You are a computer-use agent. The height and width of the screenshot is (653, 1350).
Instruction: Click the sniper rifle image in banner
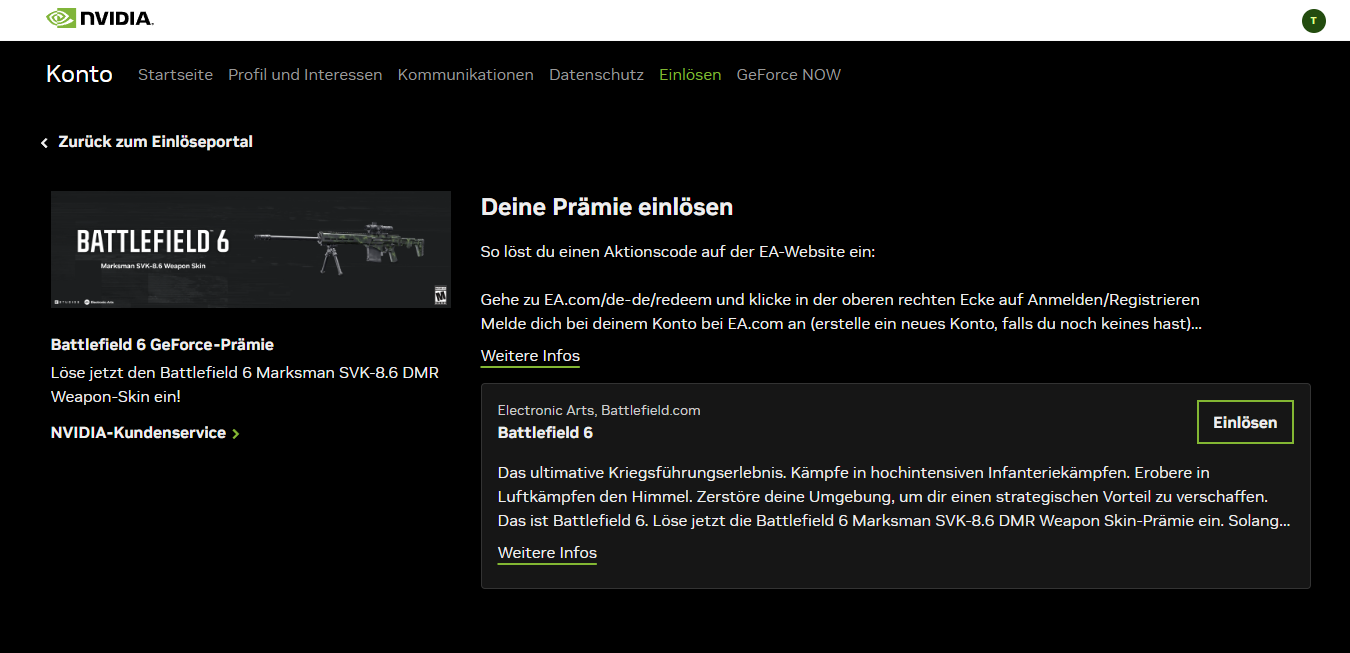[345, 243]
